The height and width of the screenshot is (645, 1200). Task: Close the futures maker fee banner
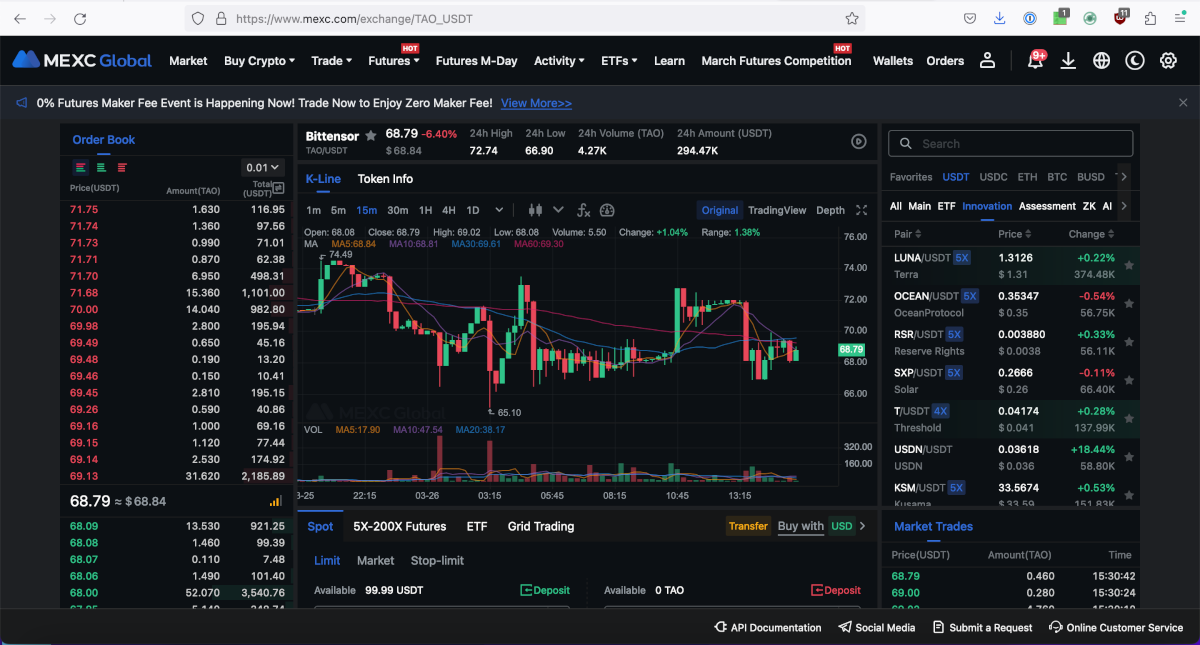(1183, 102)
